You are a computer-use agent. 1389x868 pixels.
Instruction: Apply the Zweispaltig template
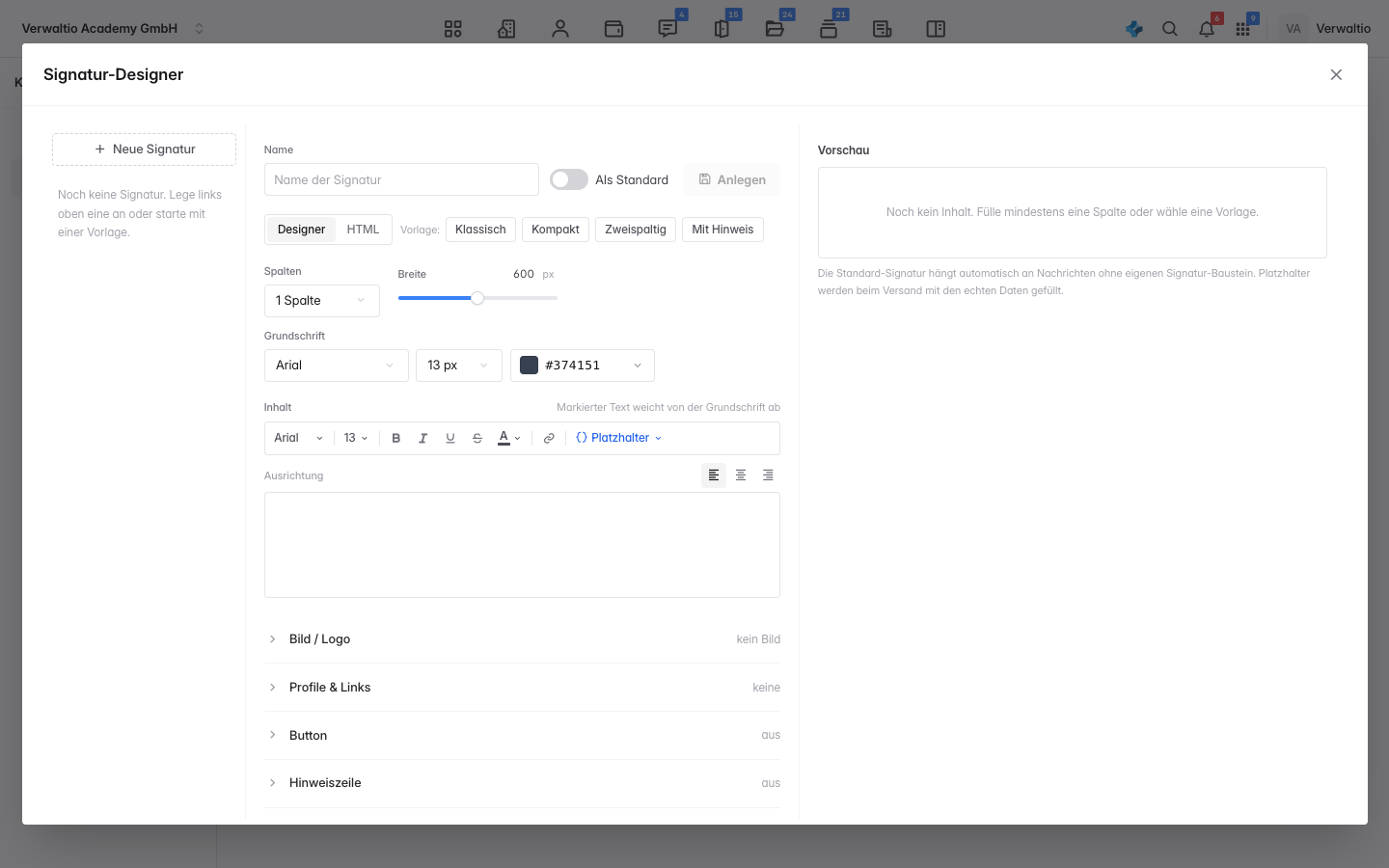point(636,230)
